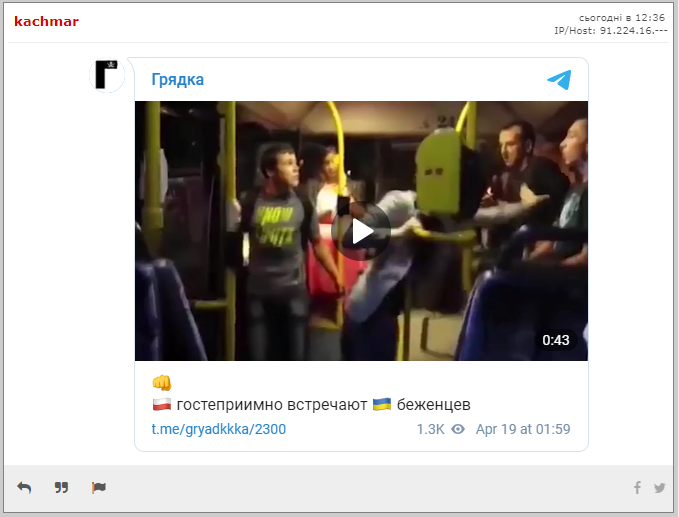This screenshot has height=517, width=679.
Task: Click the flag report icon
Action: pos(99,488)
